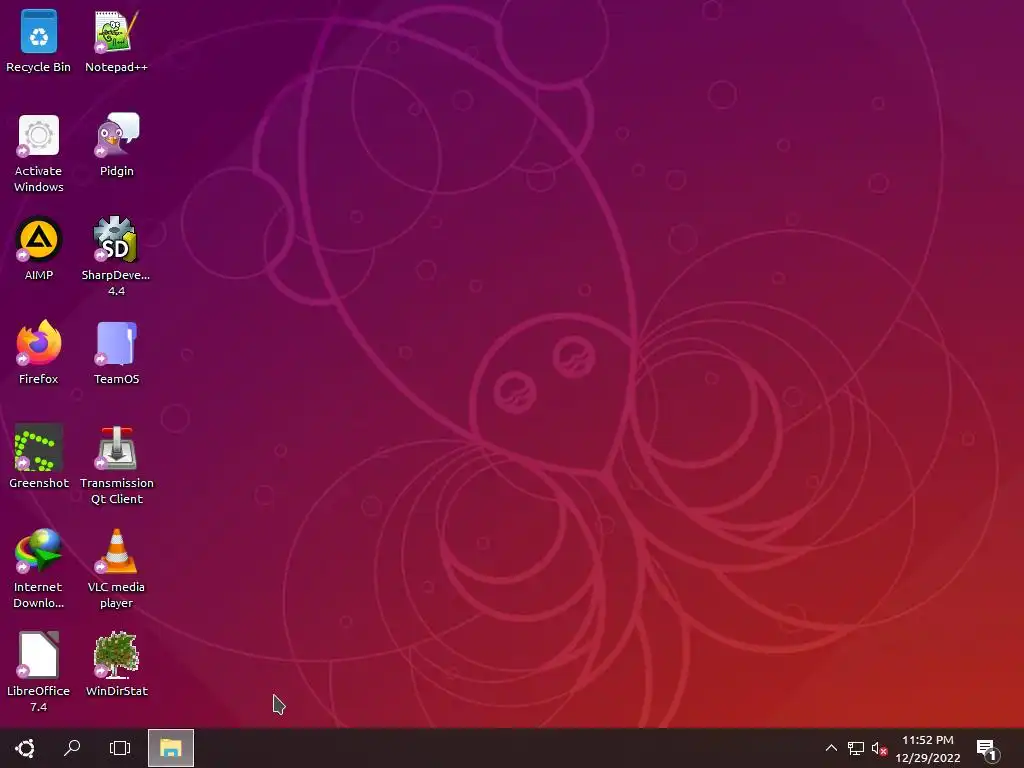Viewport: 1024px width, 768px height.
Task: Launch Internet Download Manager shortcut
Action: pyautogui.click(x=39, y=569)
